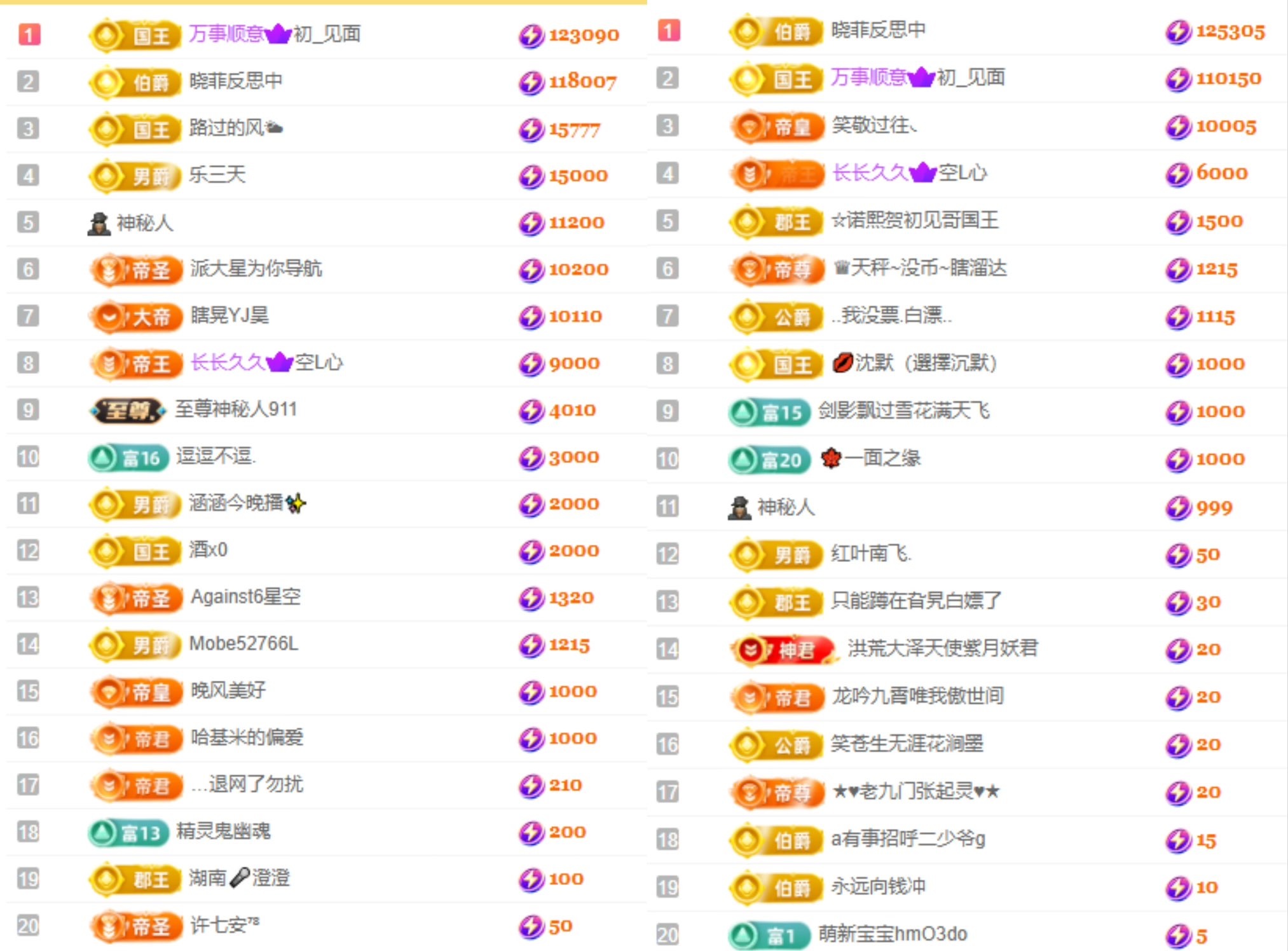Image resolution: width=1288 pixels, height=951 pixels.
Task: Select username Against6星空
Action: 245,597
